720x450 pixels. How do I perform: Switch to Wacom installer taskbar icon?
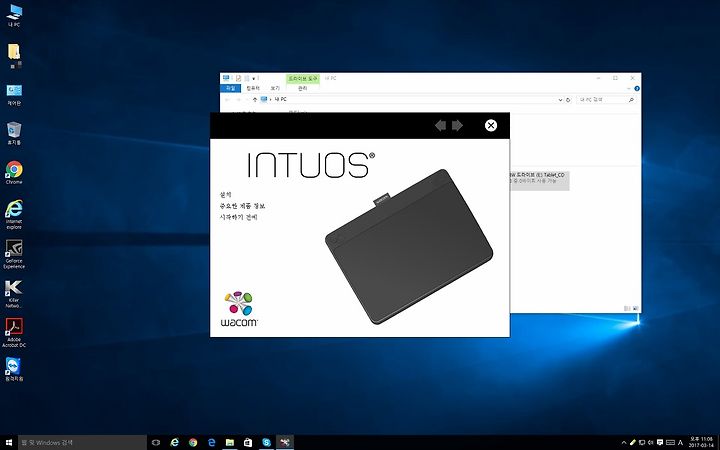click(x=285, y=443)
